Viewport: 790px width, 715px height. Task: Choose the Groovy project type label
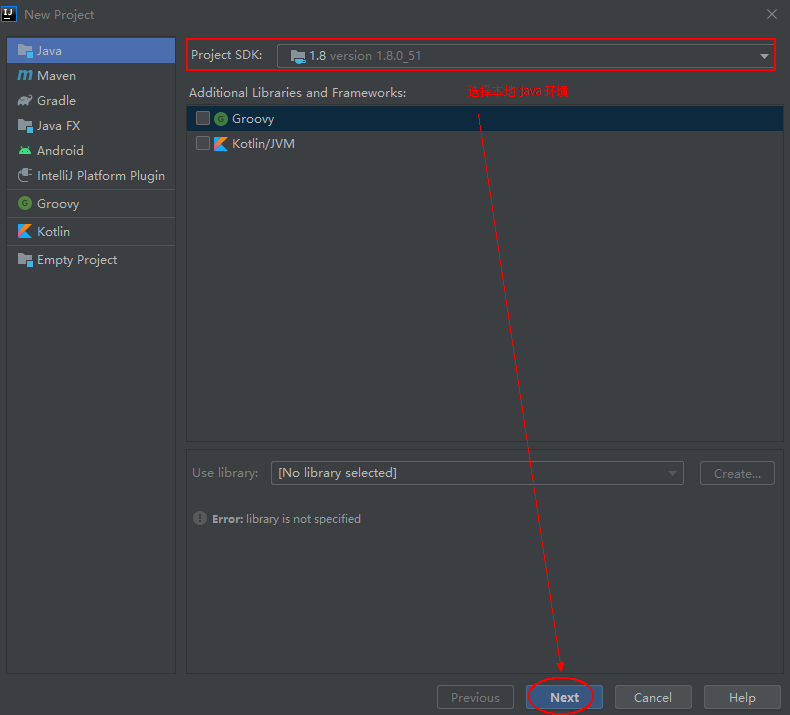(58, 204)
